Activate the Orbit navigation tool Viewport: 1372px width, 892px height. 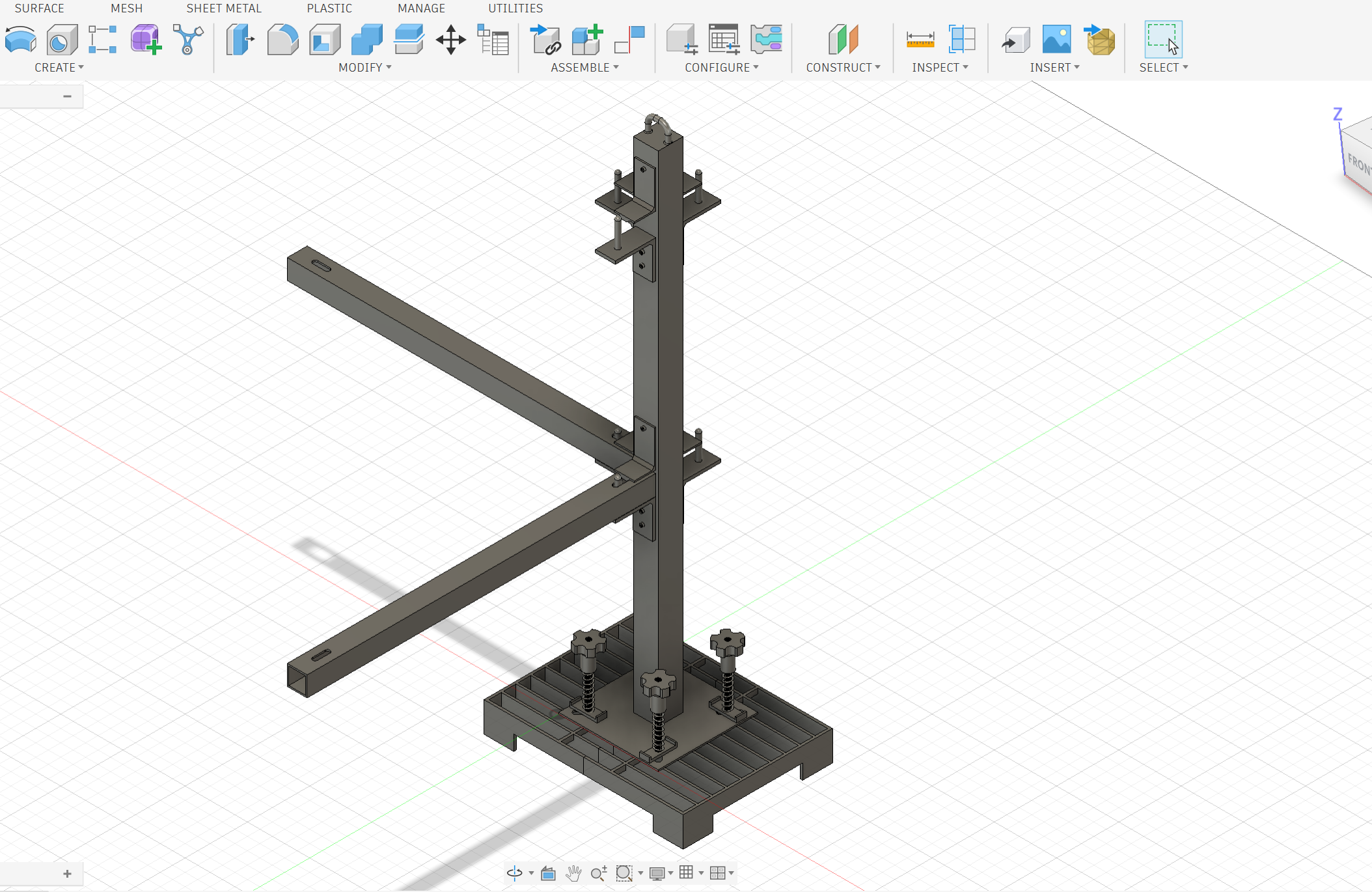pos(515,873)
